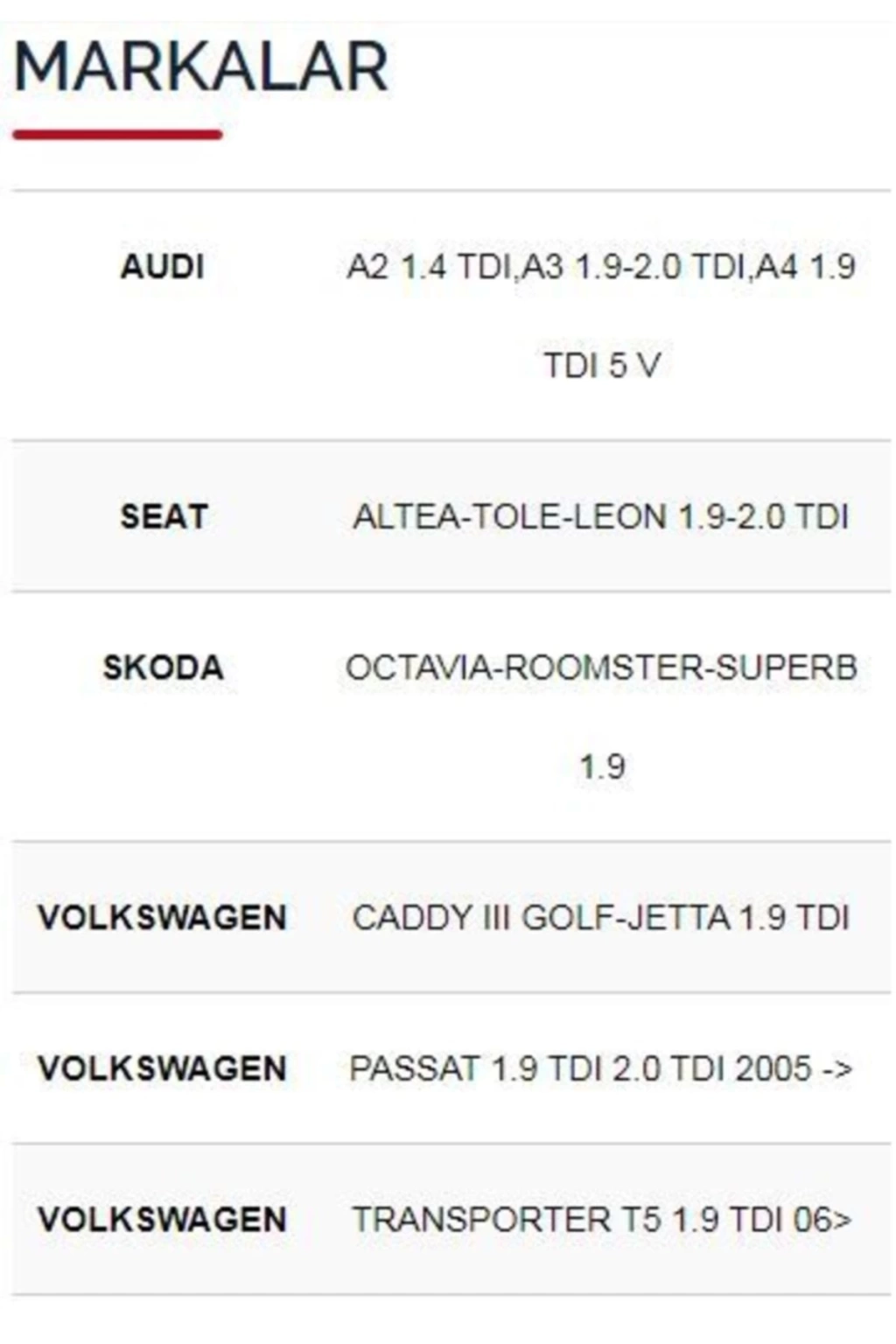The width and height of the screenshot is (896, 1344).
Task: Click VOLKSWAGEN label beside PASSAT
Action: pos(163,1068)
